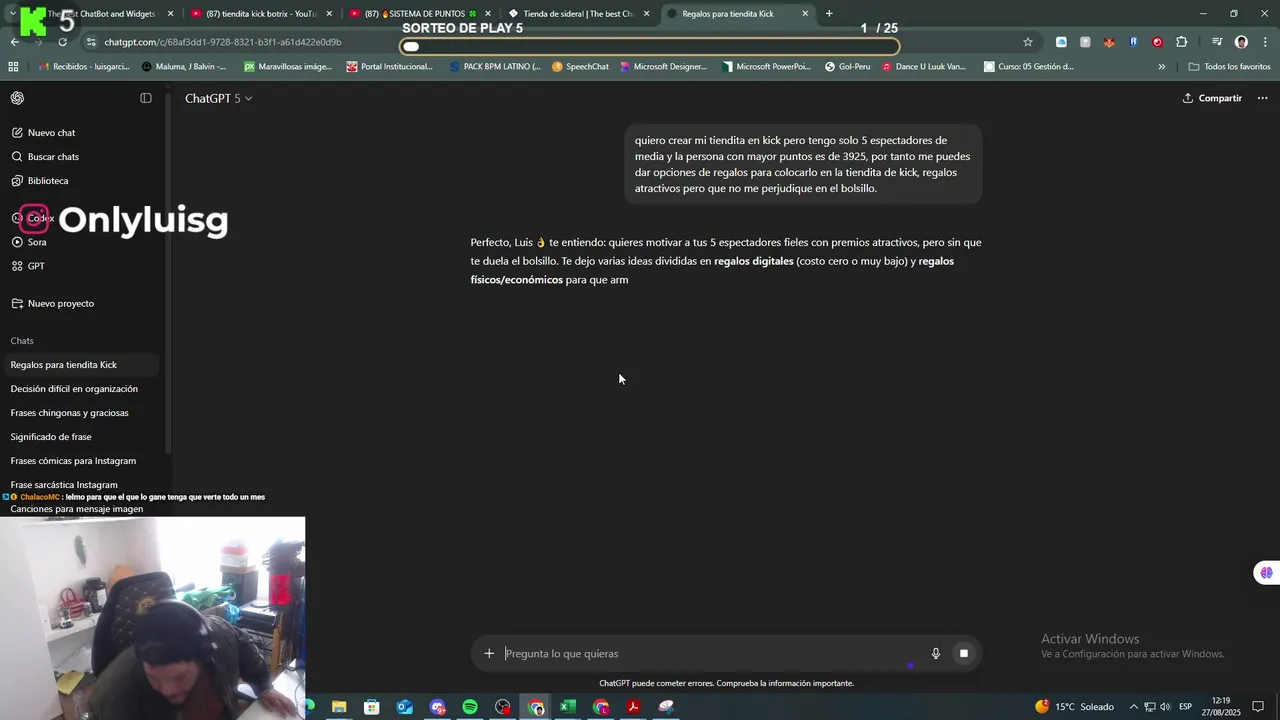Click the volume speaker tray icon
1280x720 pixels.
1165,707
